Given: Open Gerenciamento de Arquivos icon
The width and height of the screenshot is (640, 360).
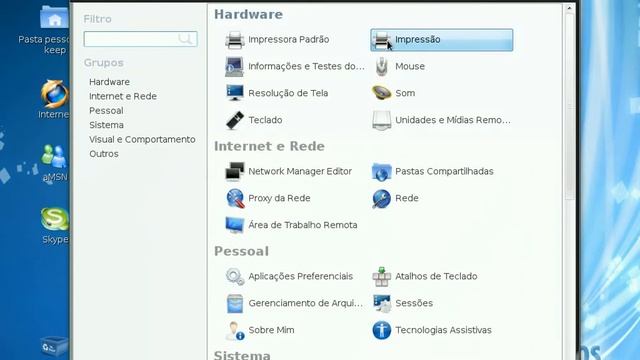Looking at the screenshot, I should point(235,303).
